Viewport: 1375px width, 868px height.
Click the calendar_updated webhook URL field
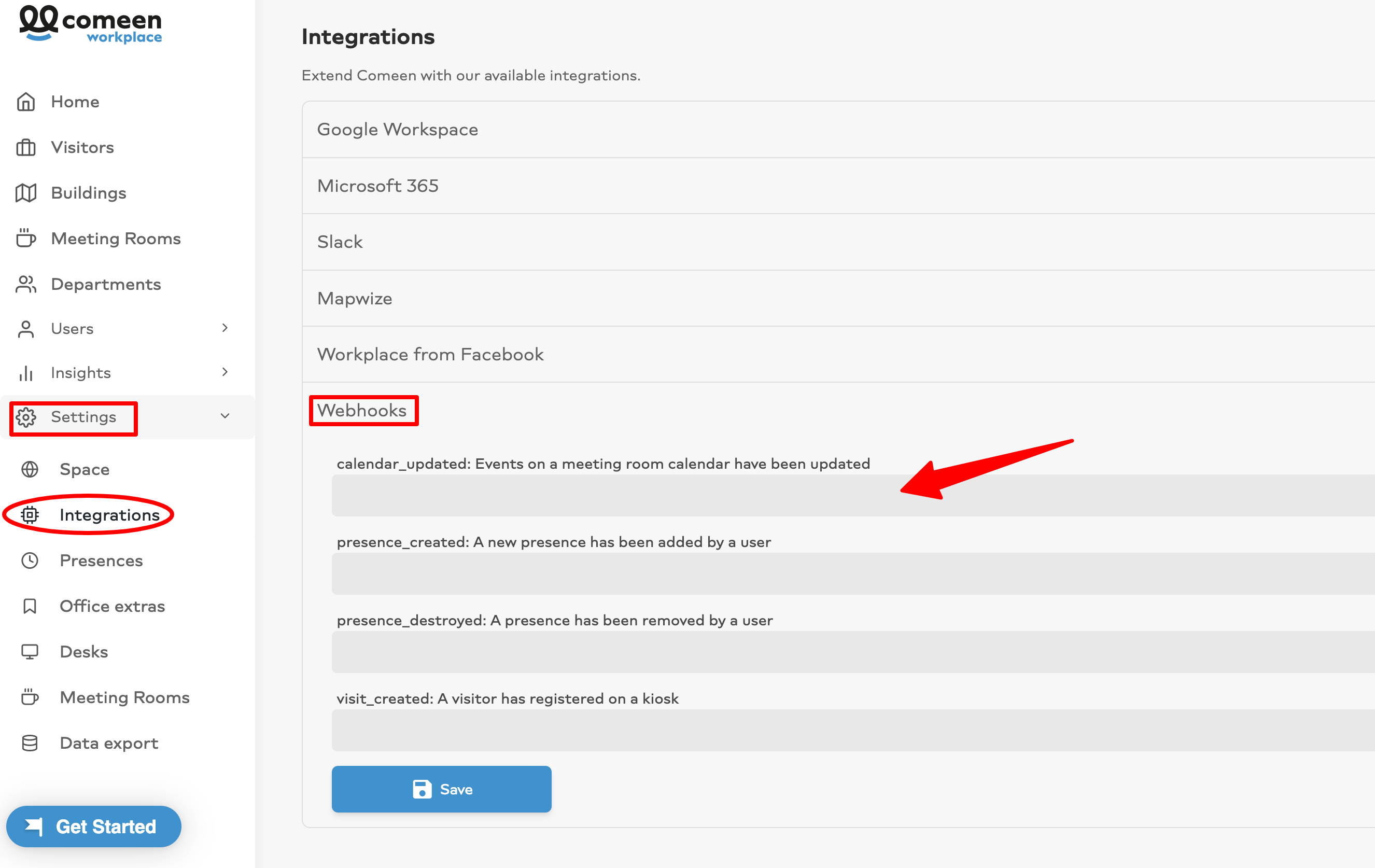pos(853,496)
